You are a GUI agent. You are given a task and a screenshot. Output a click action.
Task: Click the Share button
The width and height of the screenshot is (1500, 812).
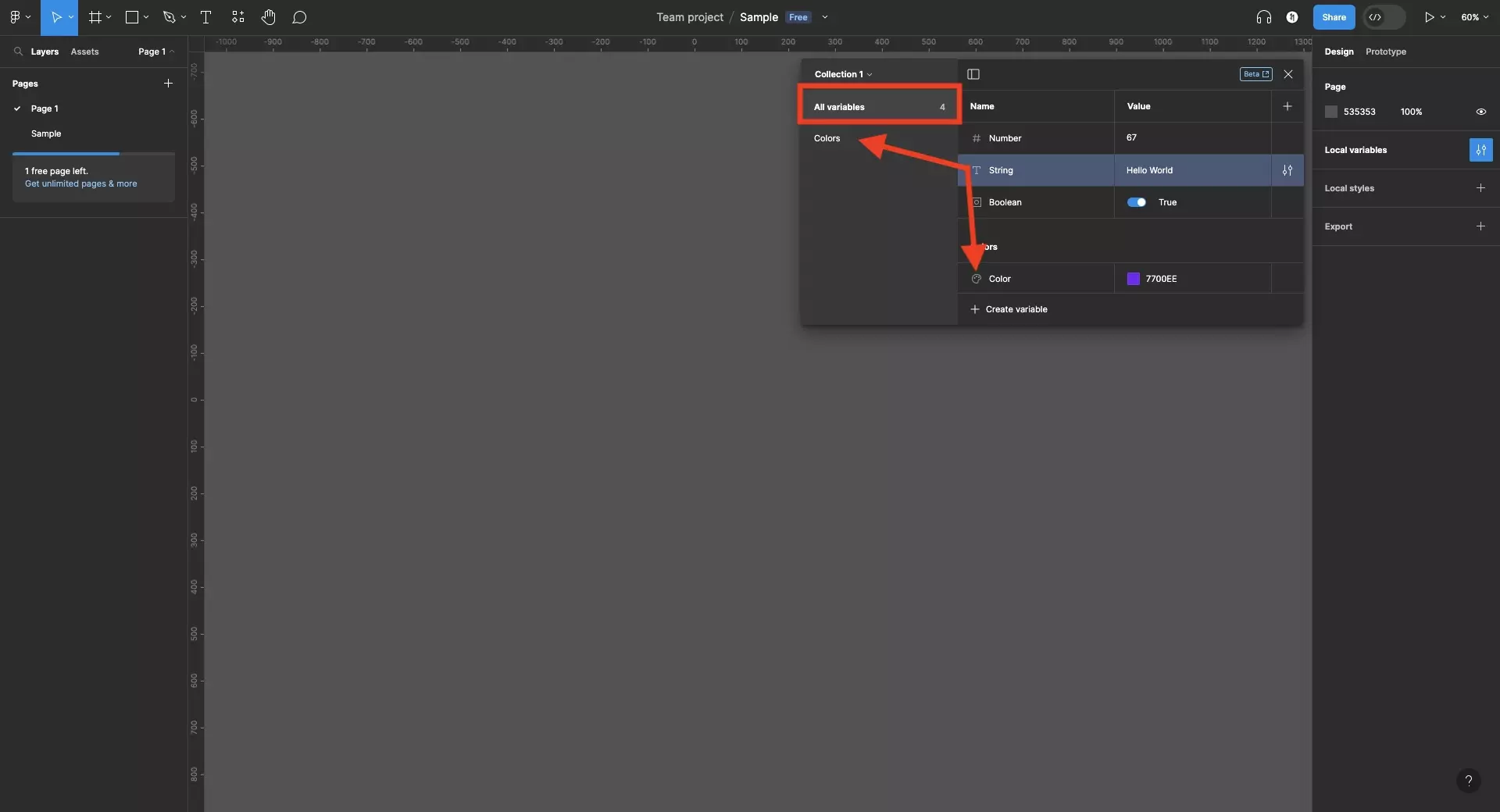point(1334,17)
